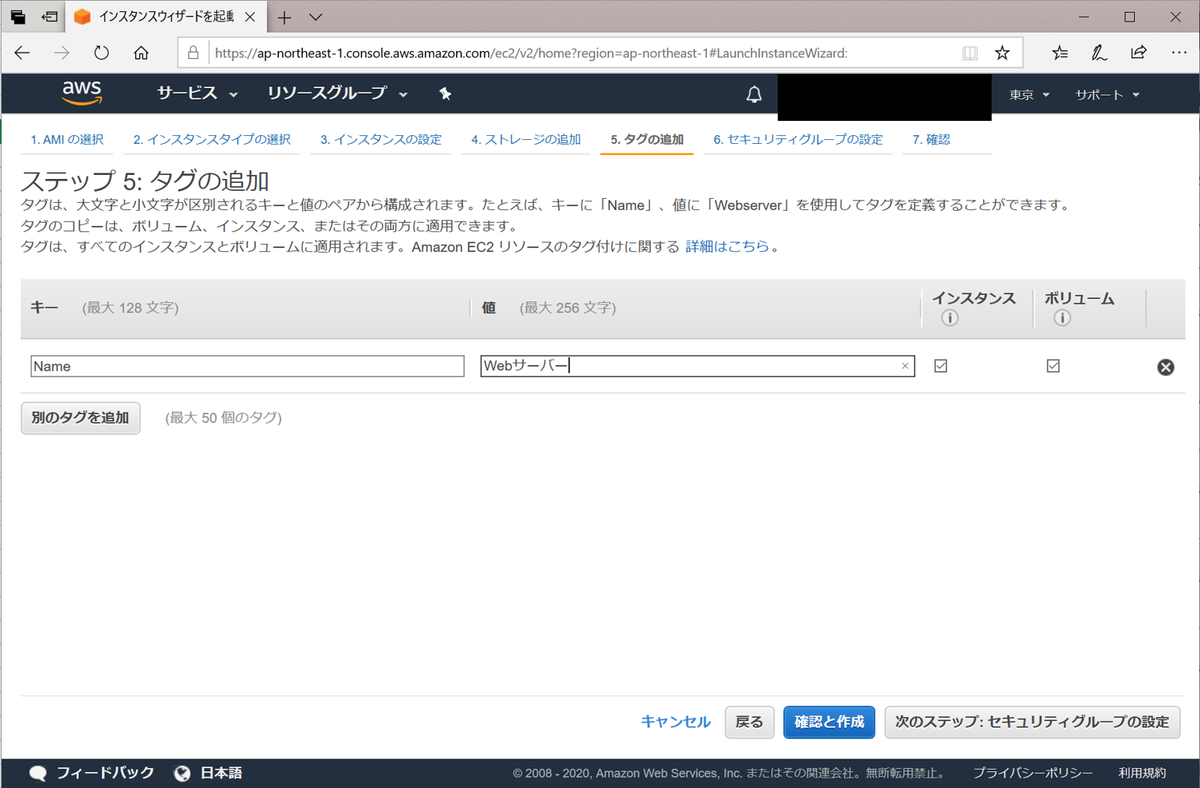Click the 日本語 globe icon in the footer
1200x788 pixels.
[x=182, y=772]
